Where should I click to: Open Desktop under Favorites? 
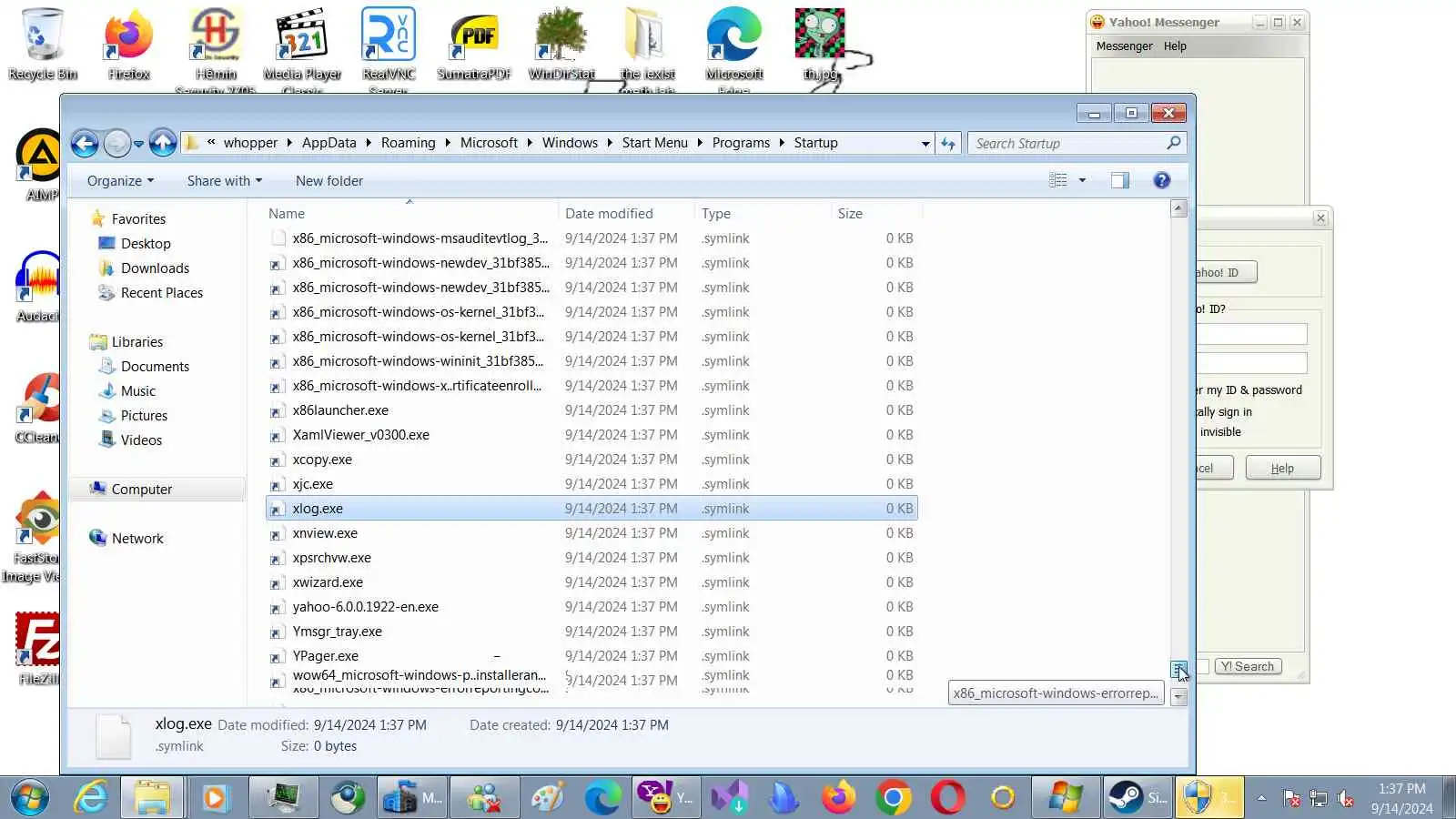coord(146,244)
